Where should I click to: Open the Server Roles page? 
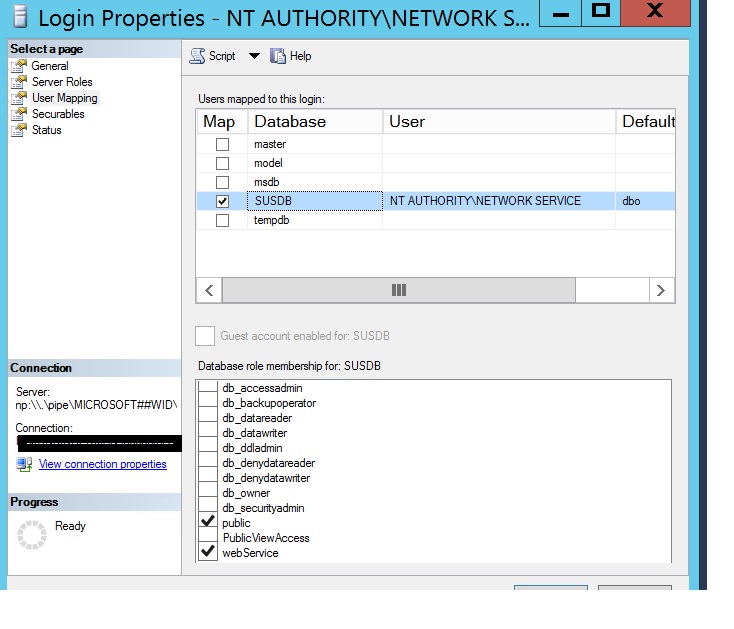[62, 82]
